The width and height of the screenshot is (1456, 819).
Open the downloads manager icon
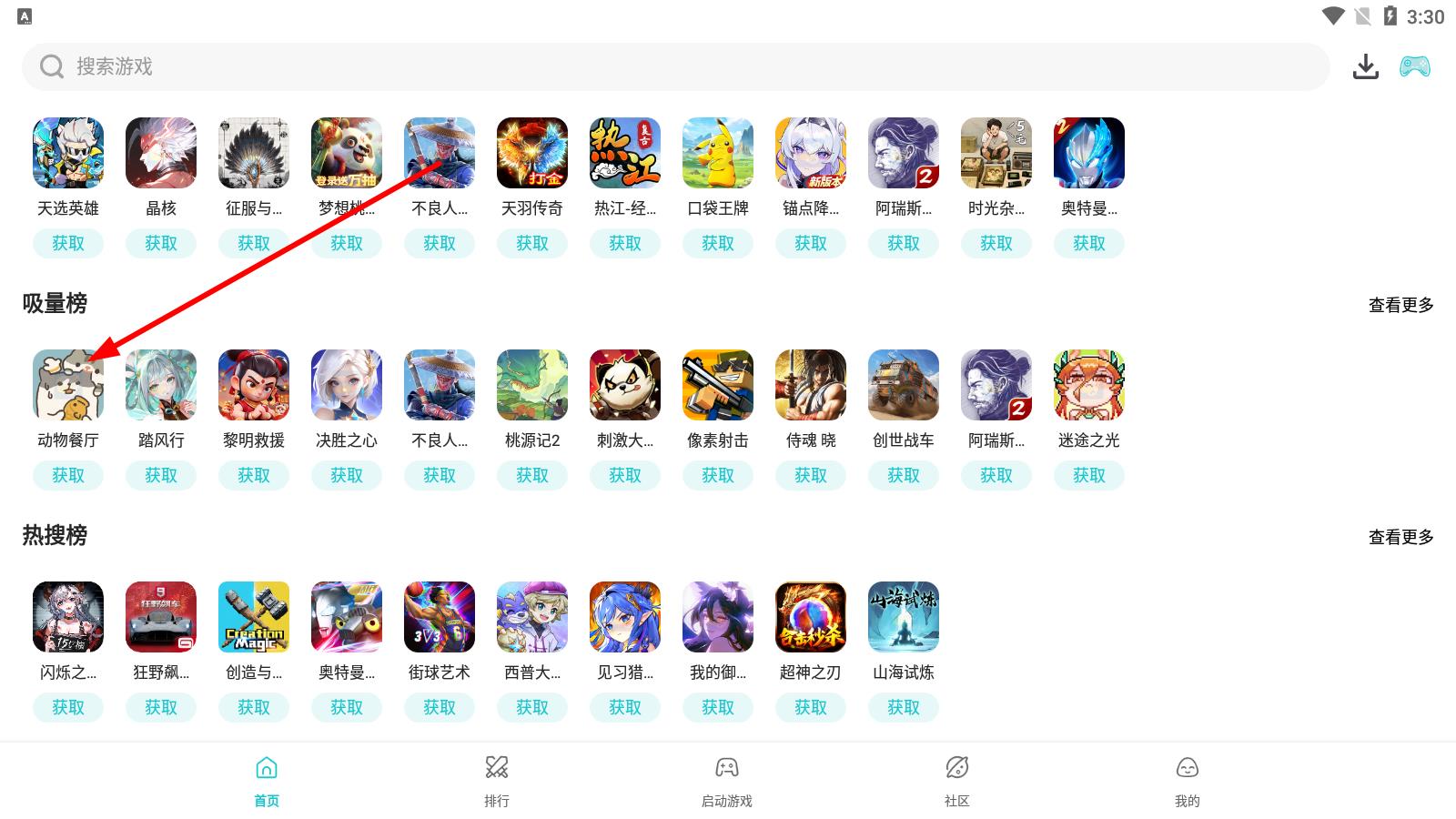[x=1365, y=66]
